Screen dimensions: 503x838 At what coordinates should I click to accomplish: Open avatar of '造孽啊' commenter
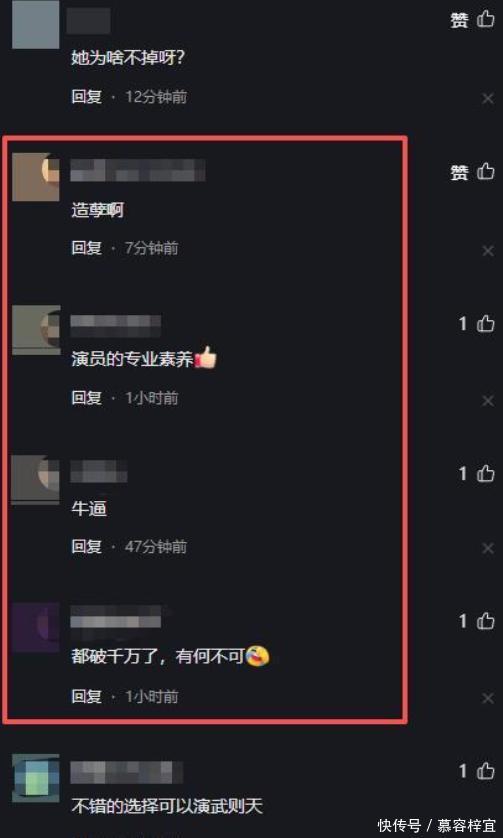tap(36, 177)
